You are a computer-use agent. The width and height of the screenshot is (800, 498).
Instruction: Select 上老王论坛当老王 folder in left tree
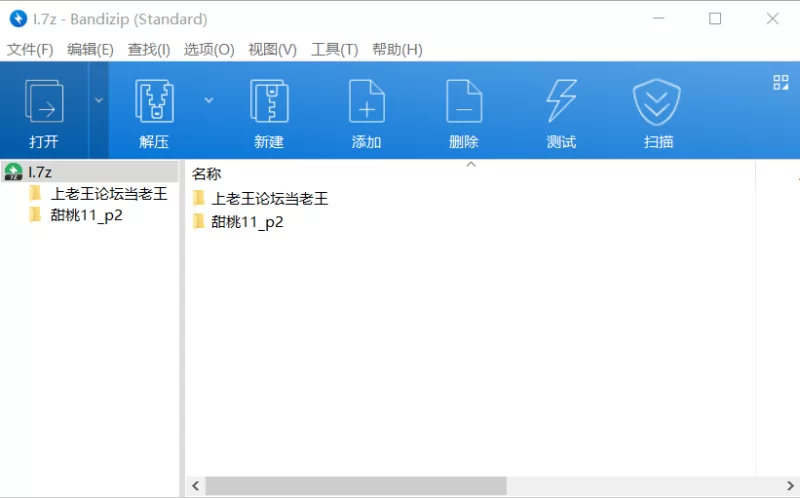(109, 193)
